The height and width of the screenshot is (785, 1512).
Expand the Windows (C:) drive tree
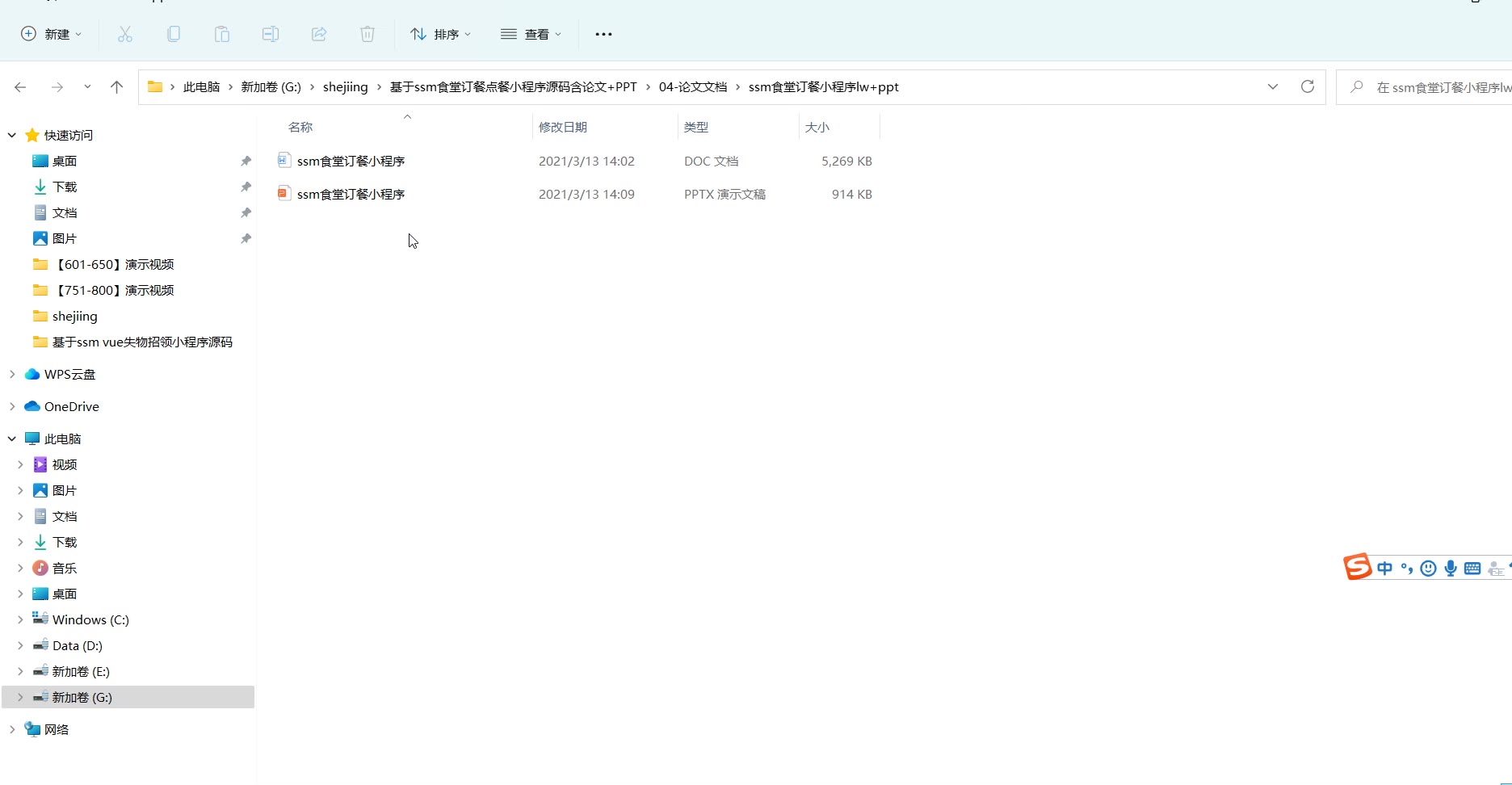point(20,619)
